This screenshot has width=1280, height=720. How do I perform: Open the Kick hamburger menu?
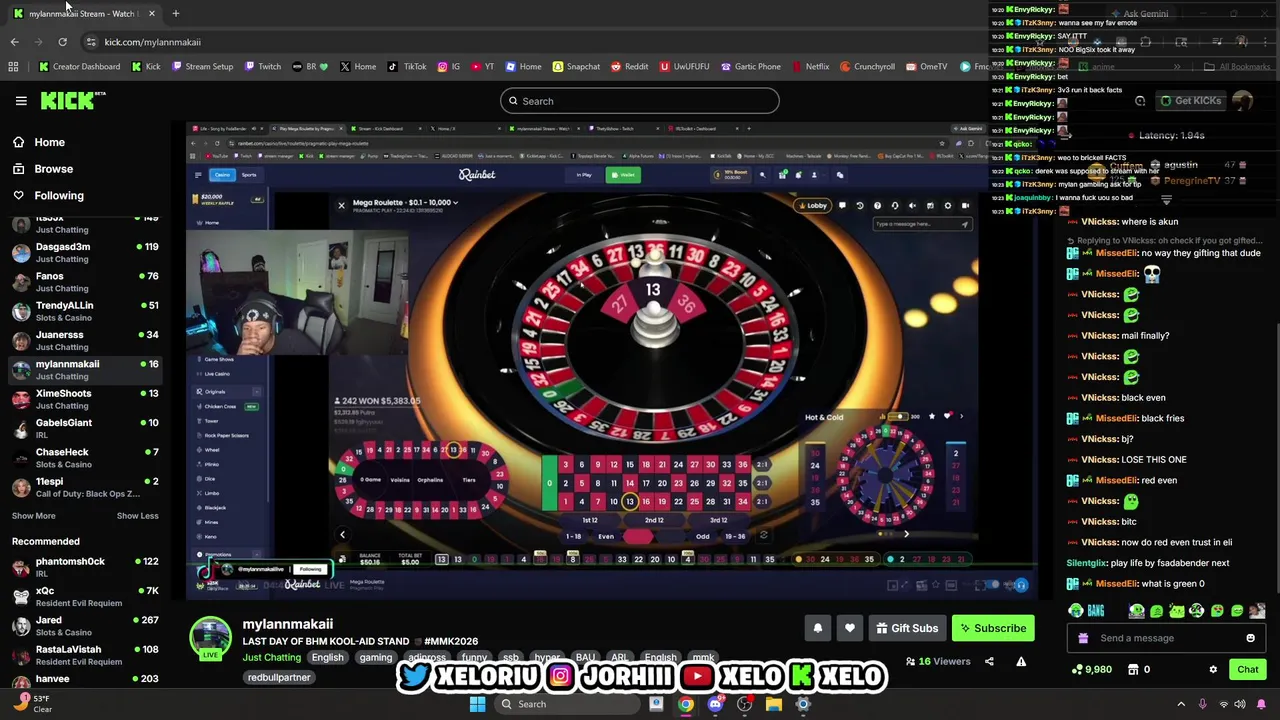[21, 101]
